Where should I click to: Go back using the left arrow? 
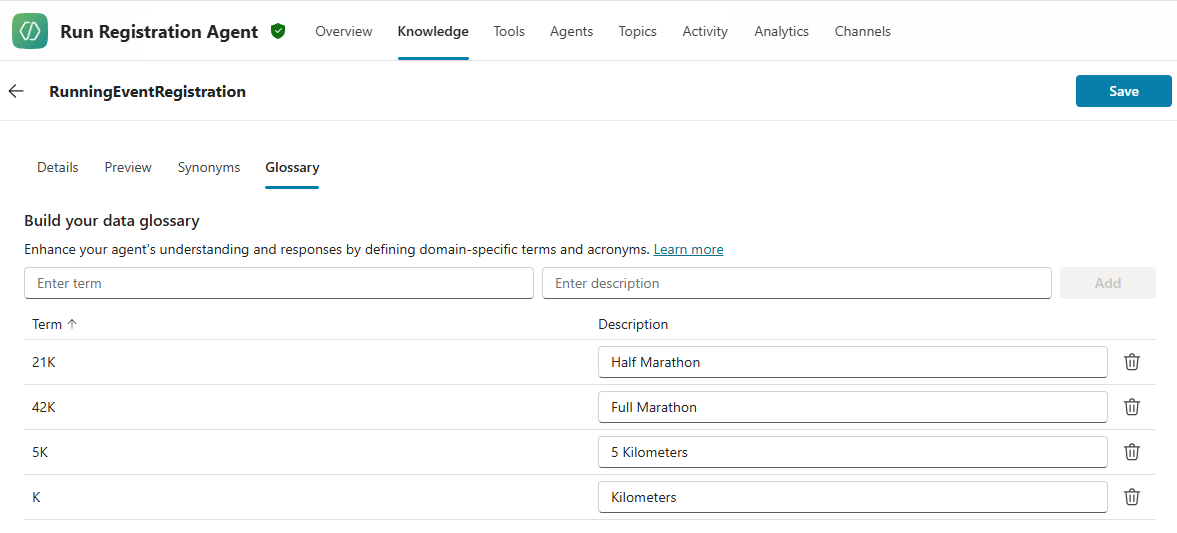16,91
